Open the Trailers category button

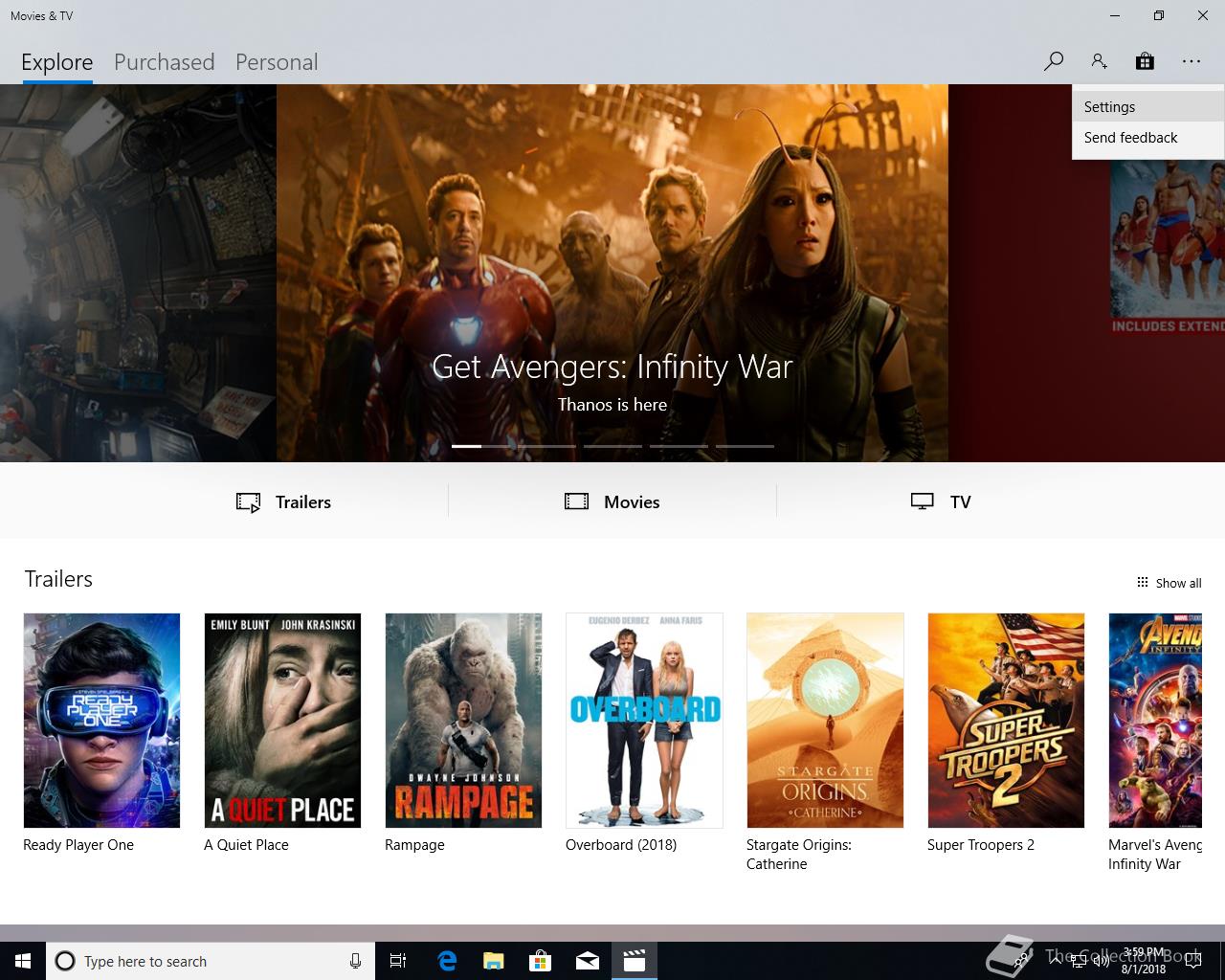[x=284, y=501]
